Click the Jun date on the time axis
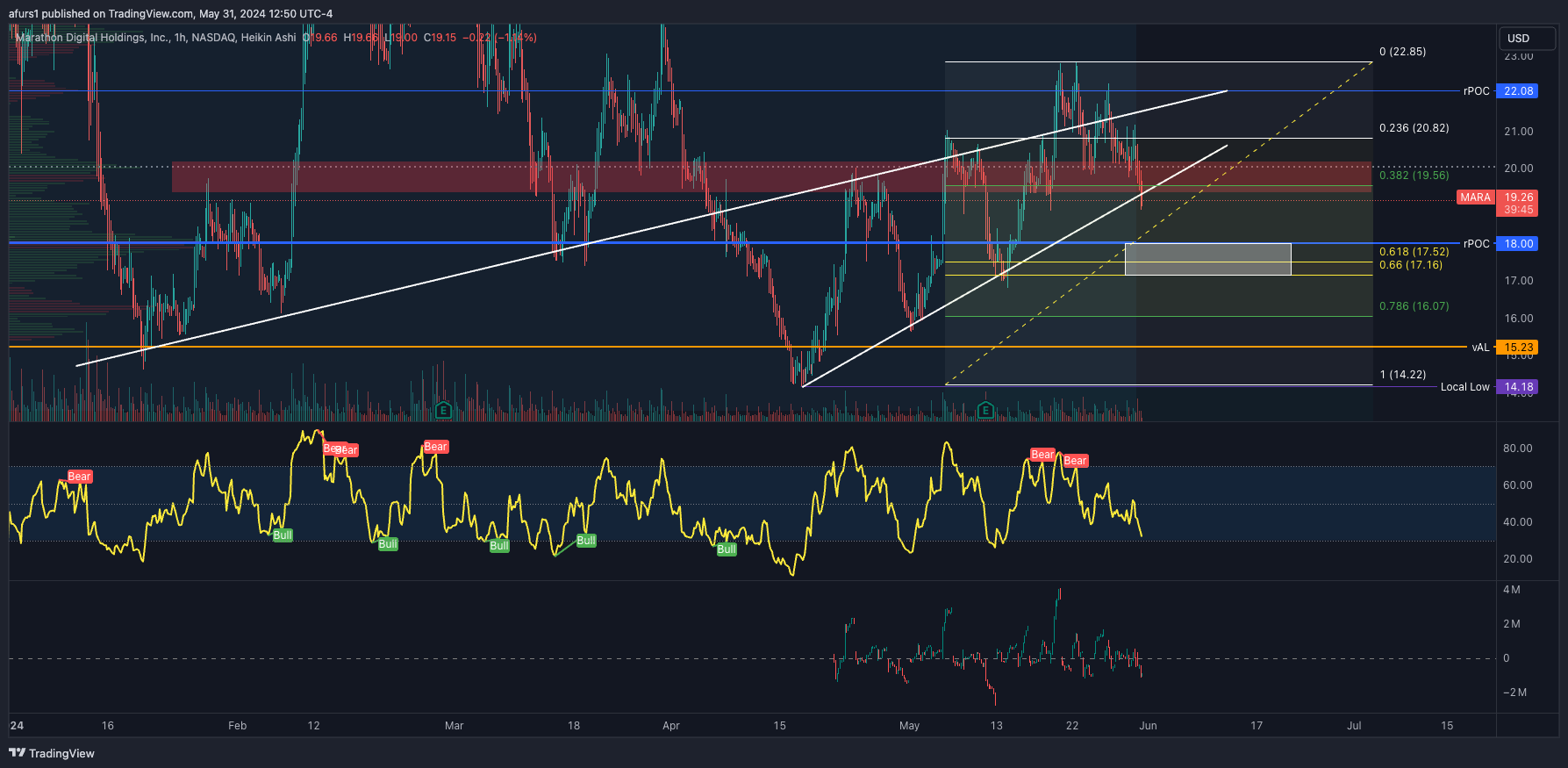The height and width of the screenshot is (768, 1568). click(x=1148, y=726)
